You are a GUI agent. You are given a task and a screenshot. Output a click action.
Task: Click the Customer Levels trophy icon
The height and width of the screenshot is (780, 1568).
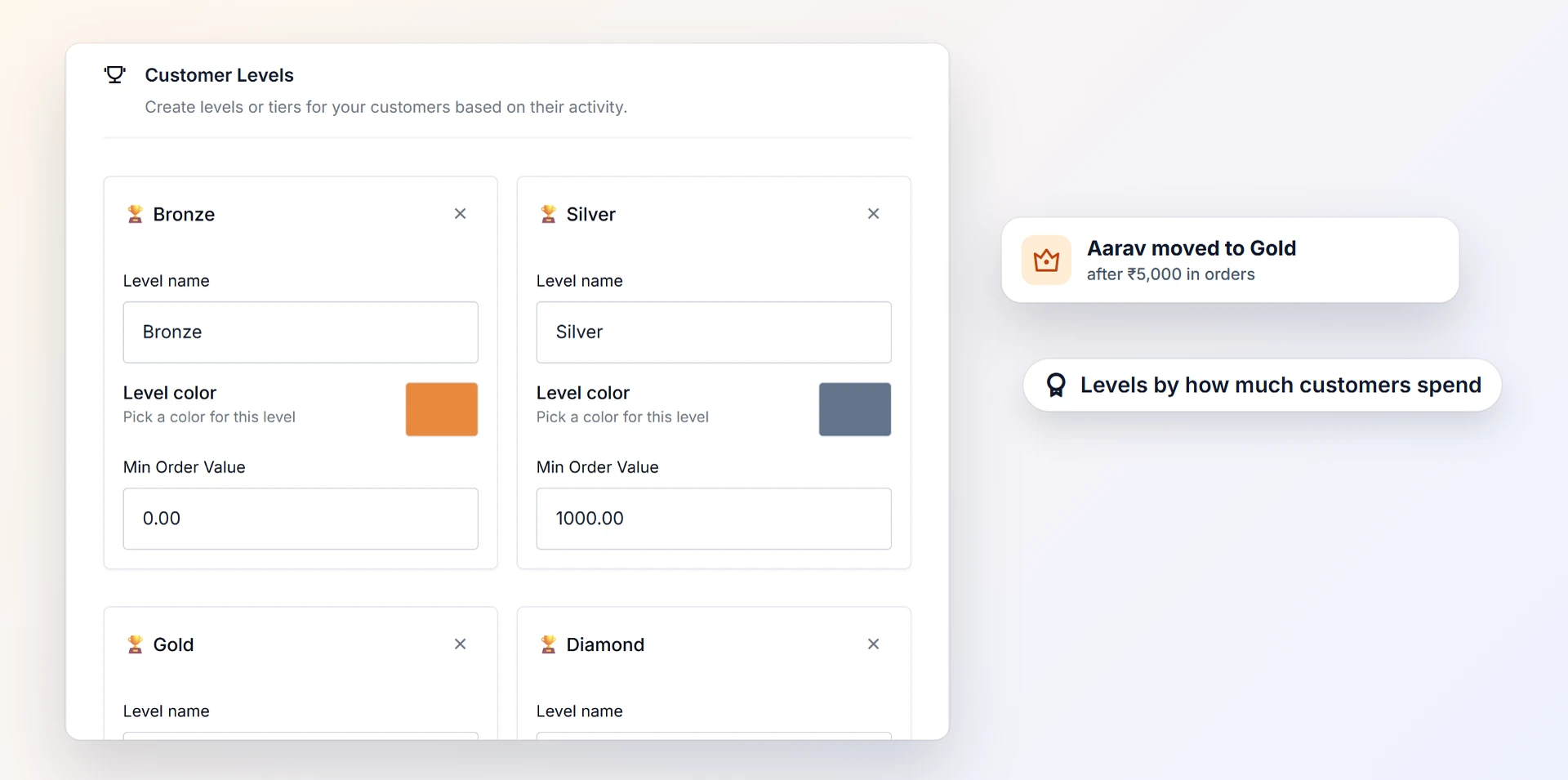(x=115, y=75)
